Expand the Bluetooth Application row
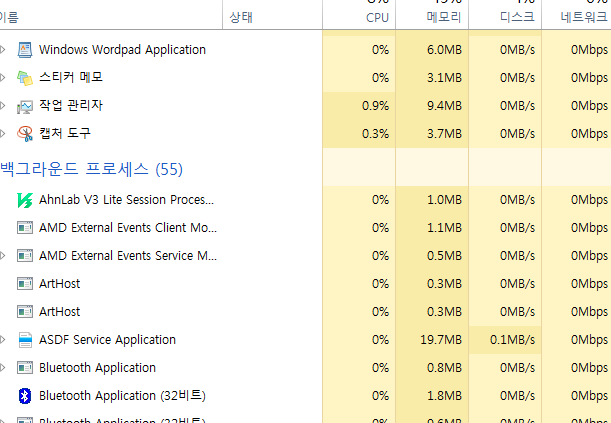Viewport: 611px width, 423px height. (3, 368)
